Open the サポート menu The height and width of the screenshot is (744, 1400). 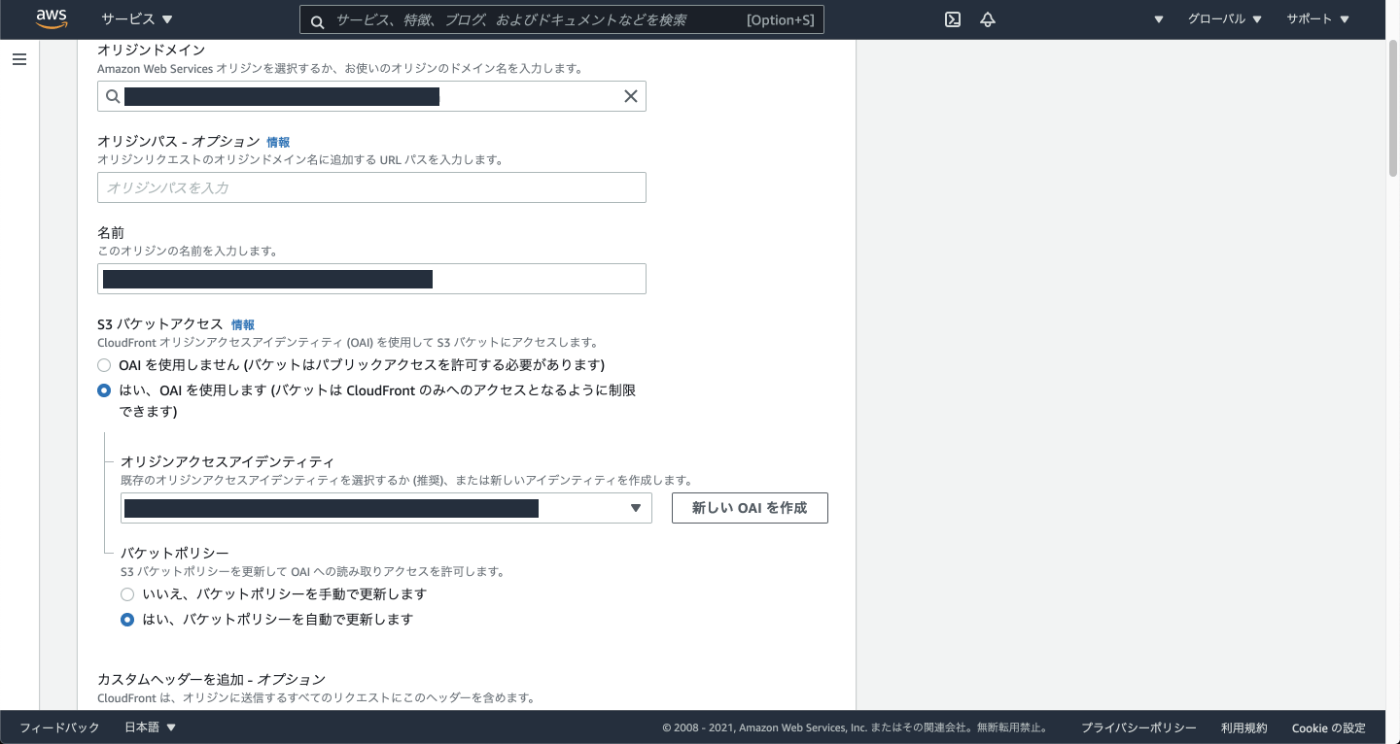pos(1316,19)
